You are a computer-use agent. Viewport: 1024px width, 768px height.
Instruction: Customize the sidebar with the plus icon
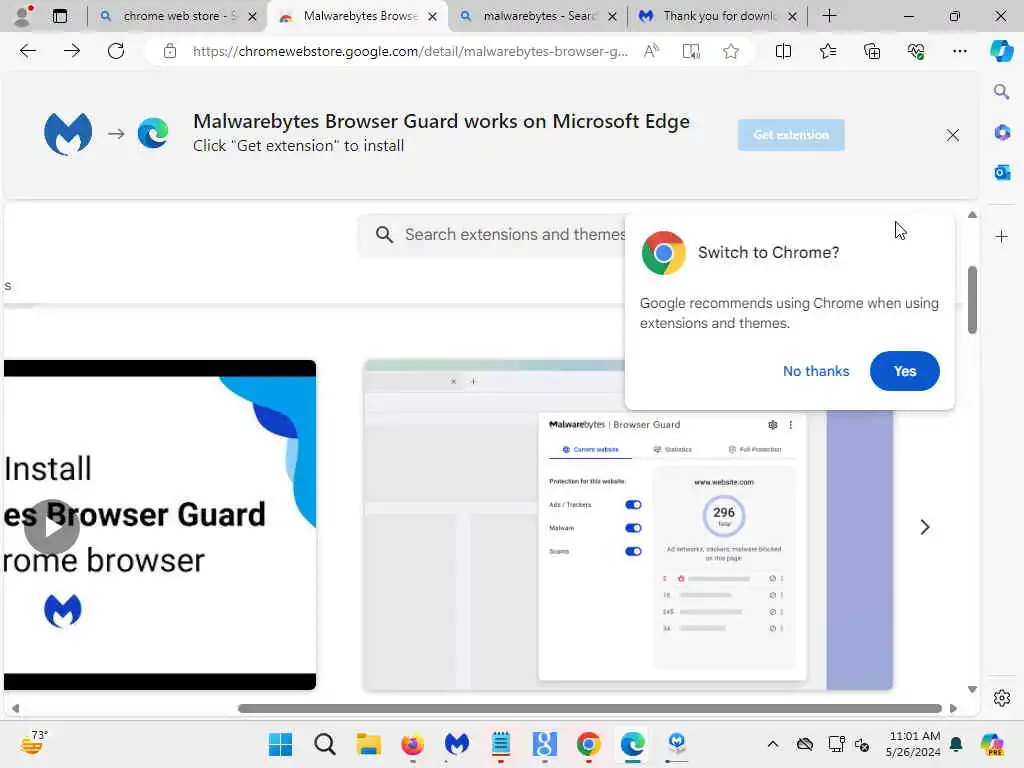point(1002,236)
